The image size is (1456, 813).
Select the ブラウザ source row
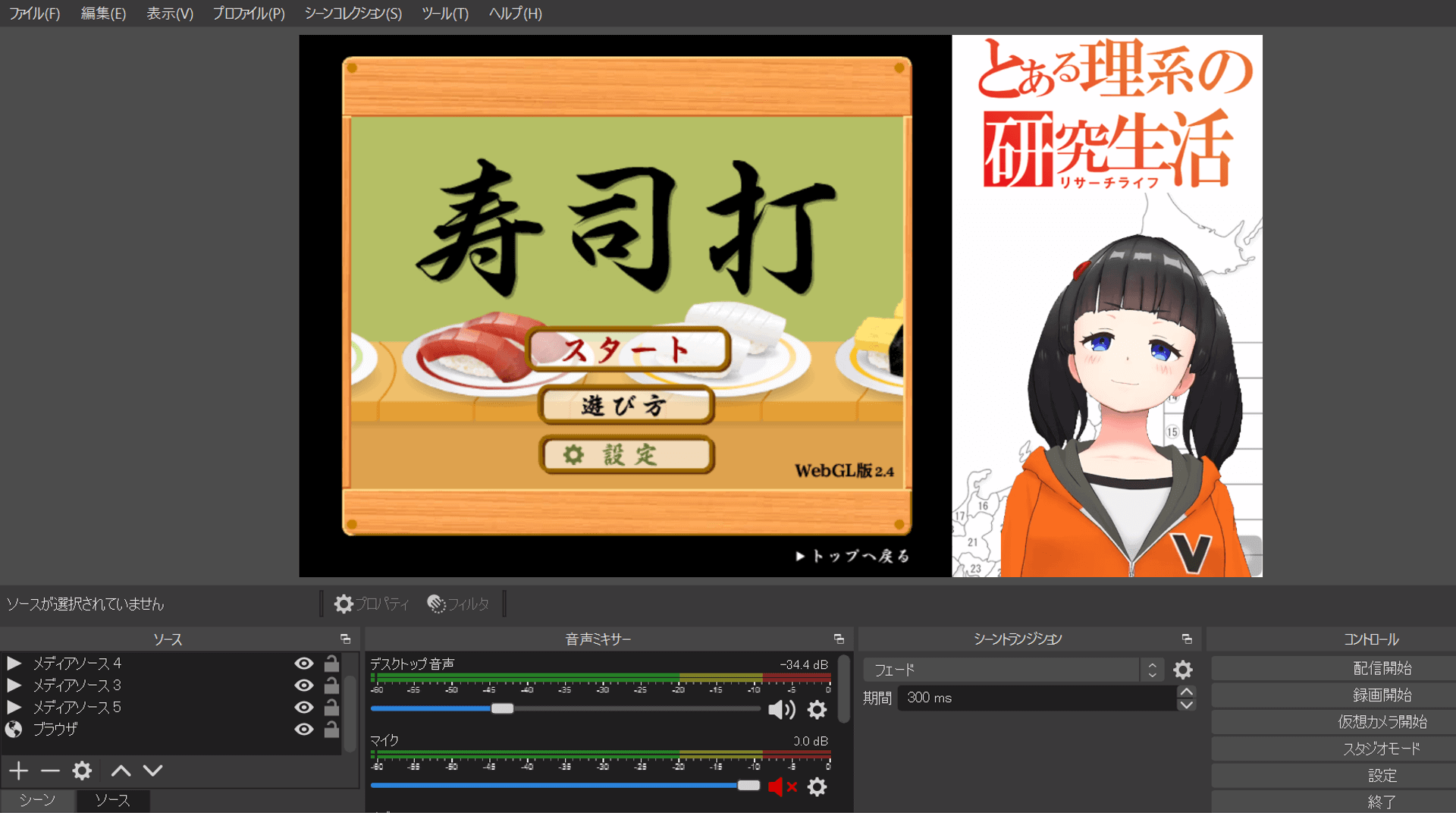click(171, 730)
